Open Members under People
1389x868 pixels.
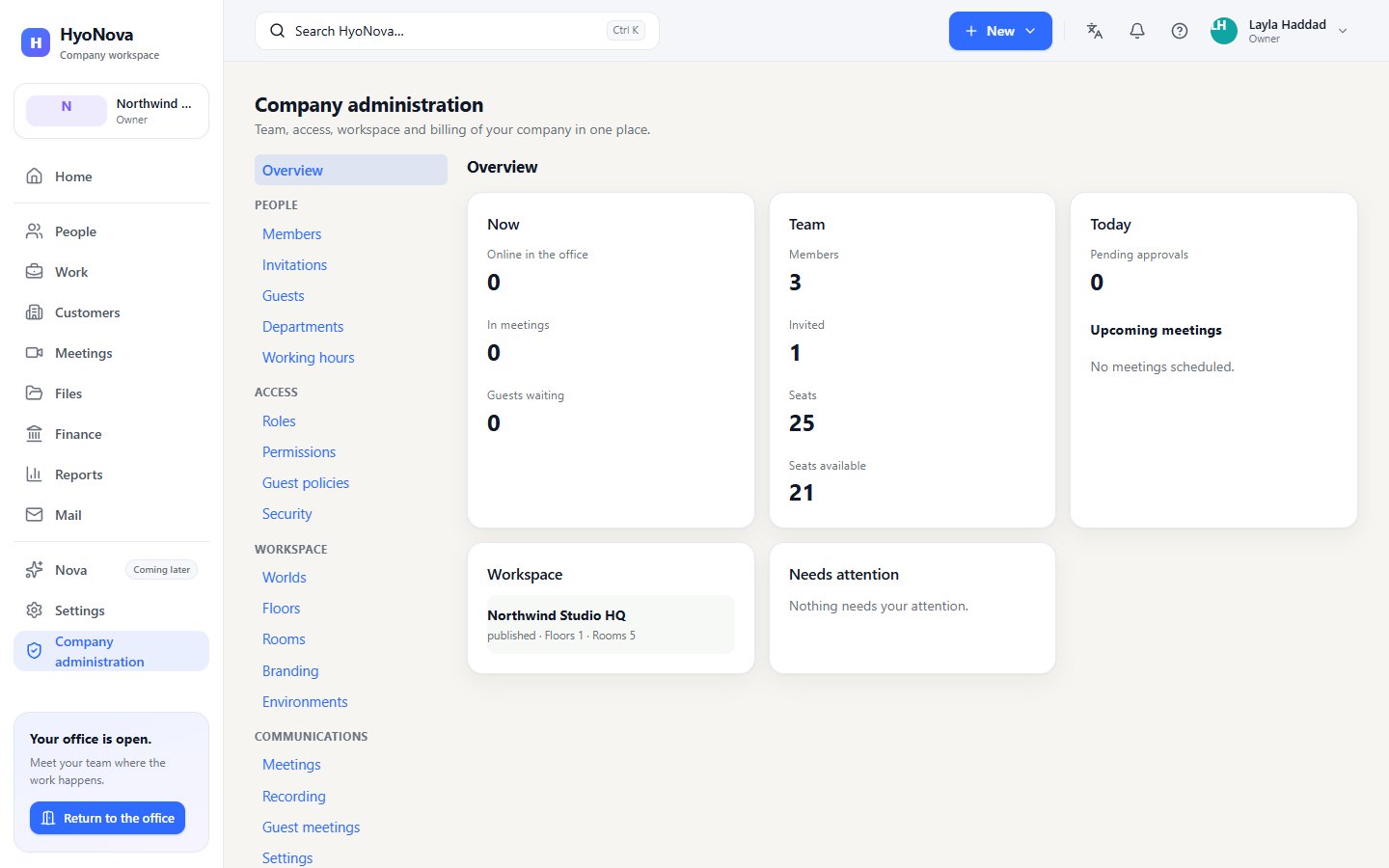coord(291,234)
